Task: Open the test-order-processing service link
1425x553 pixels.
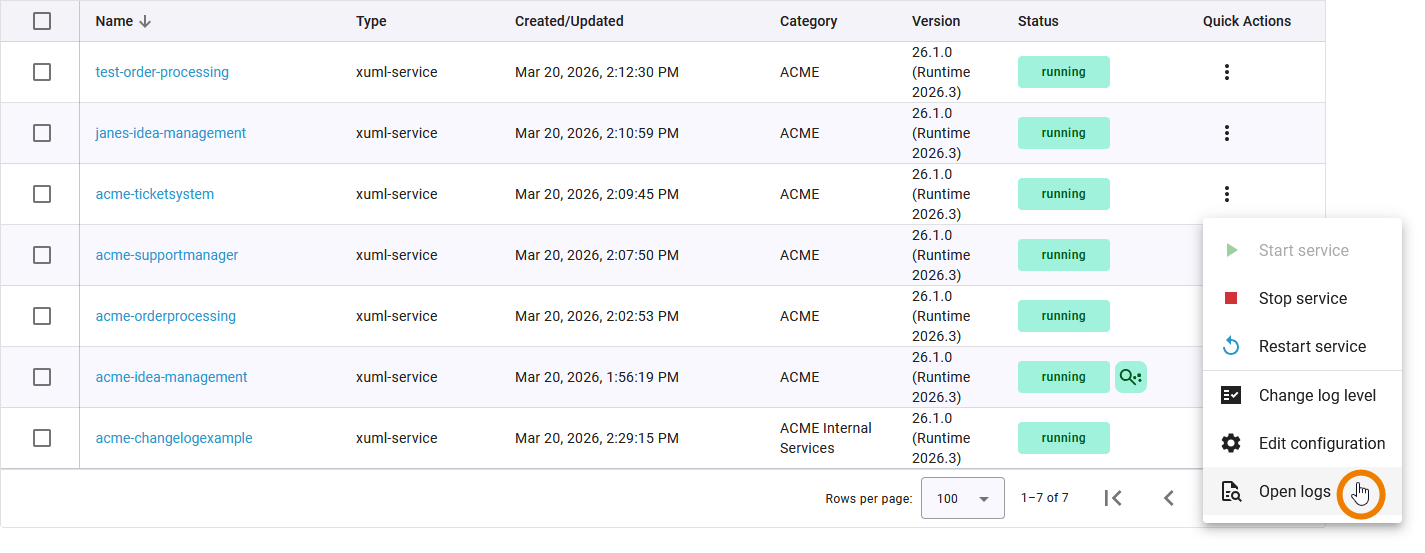Action: 162,72
